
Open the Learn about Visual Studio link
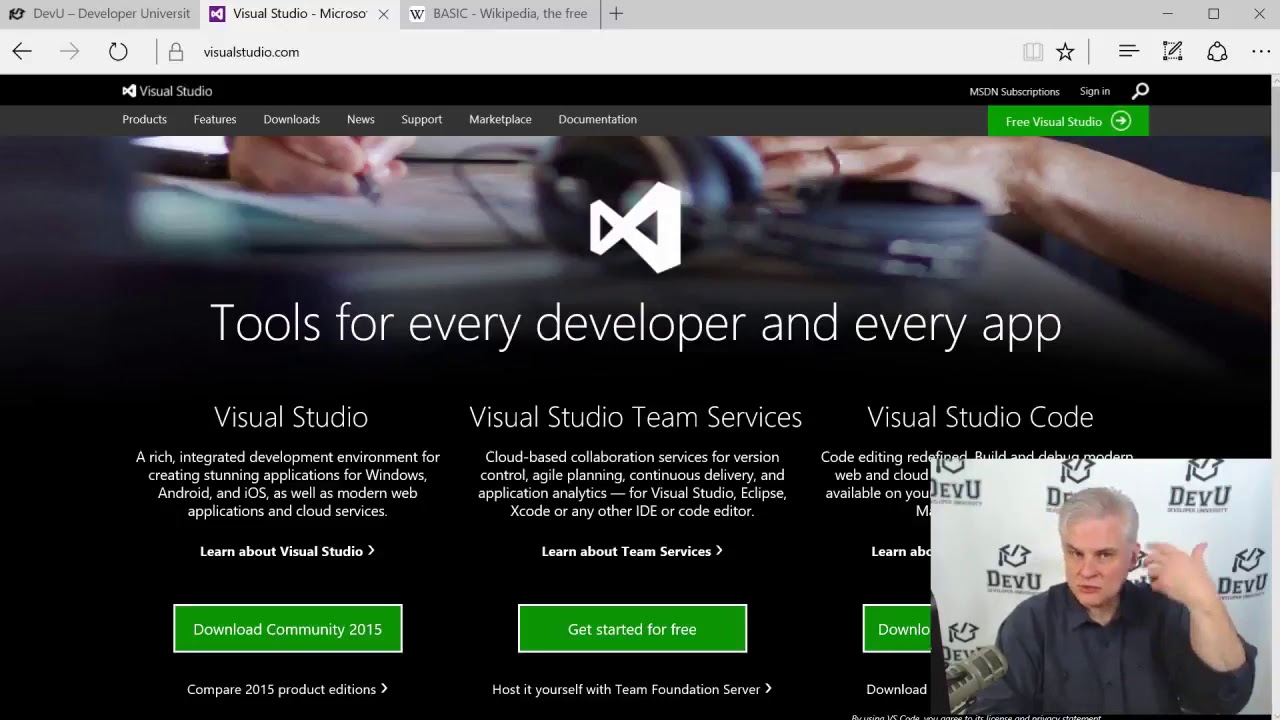pyautogui.click(x=287, y=551)
